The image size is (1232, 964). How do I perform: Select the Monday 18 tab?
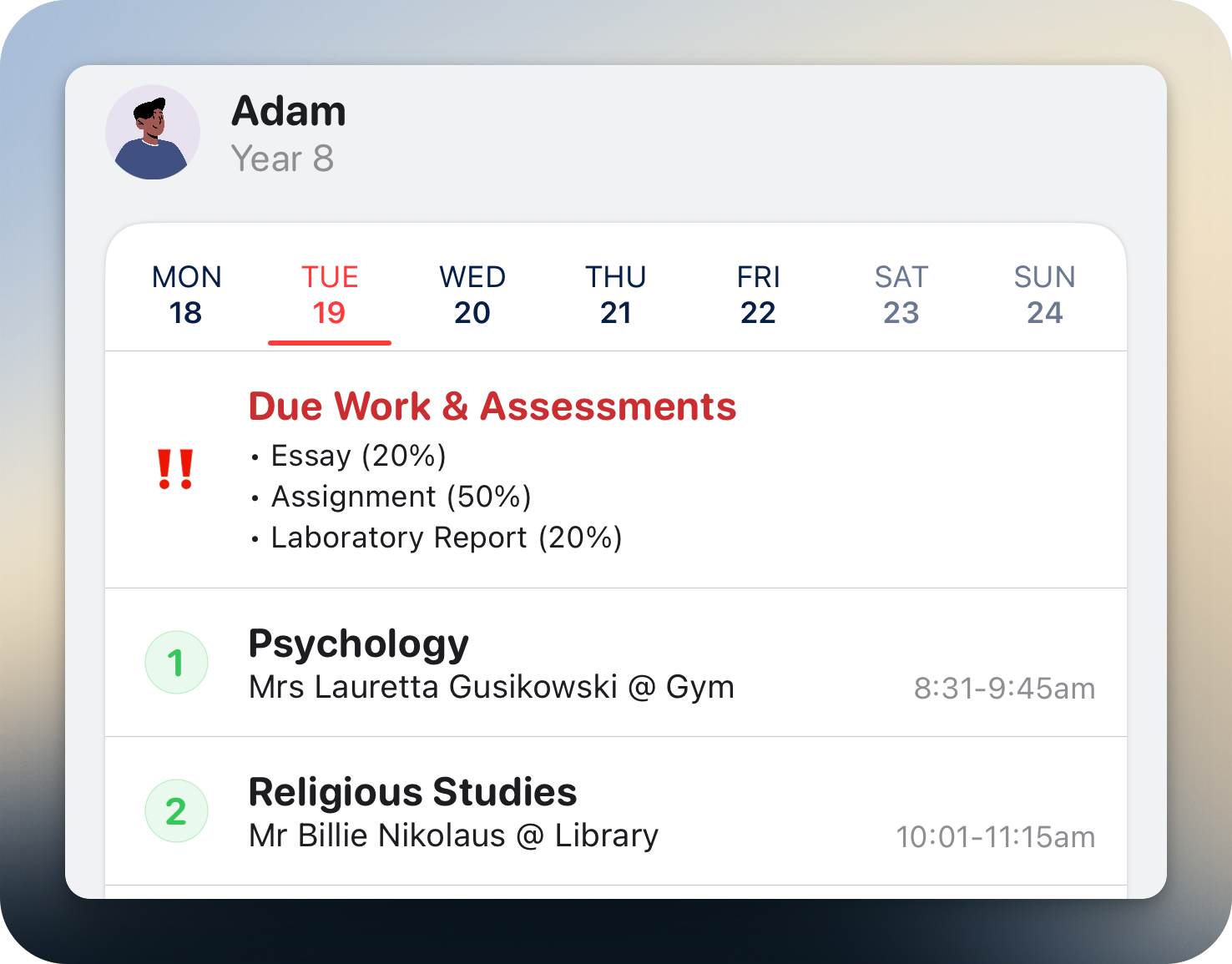tap(186, 295)
